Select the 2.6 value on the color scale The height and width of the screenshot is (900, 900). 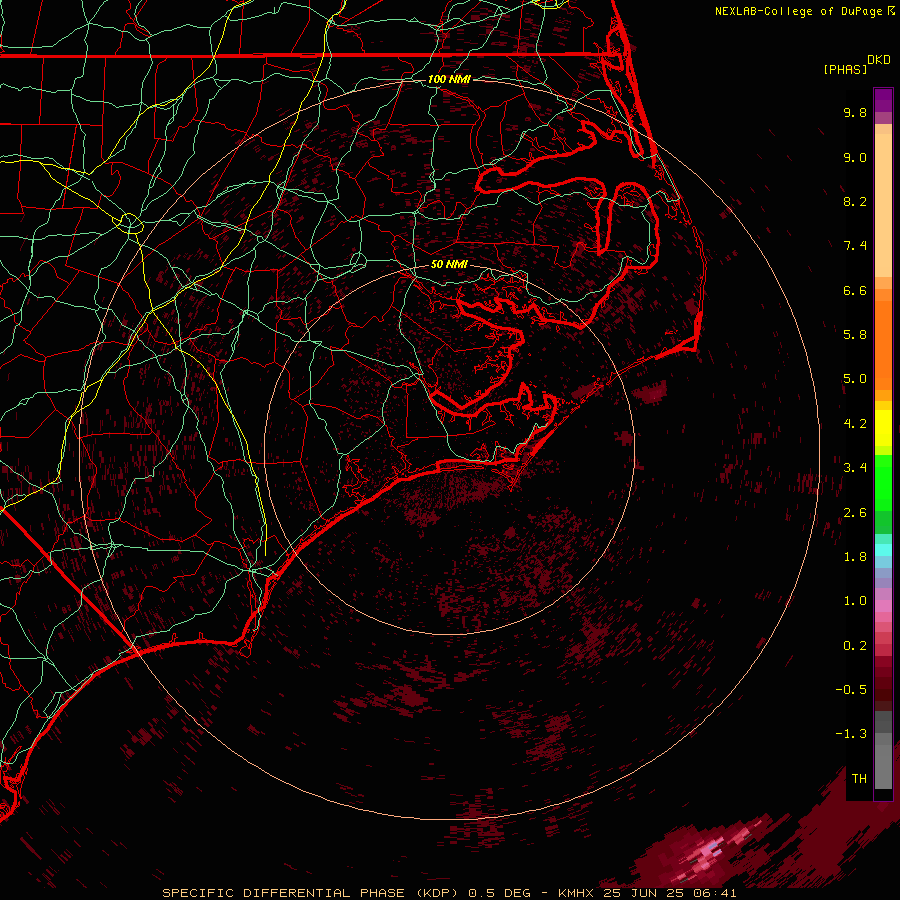coord(855,513)
